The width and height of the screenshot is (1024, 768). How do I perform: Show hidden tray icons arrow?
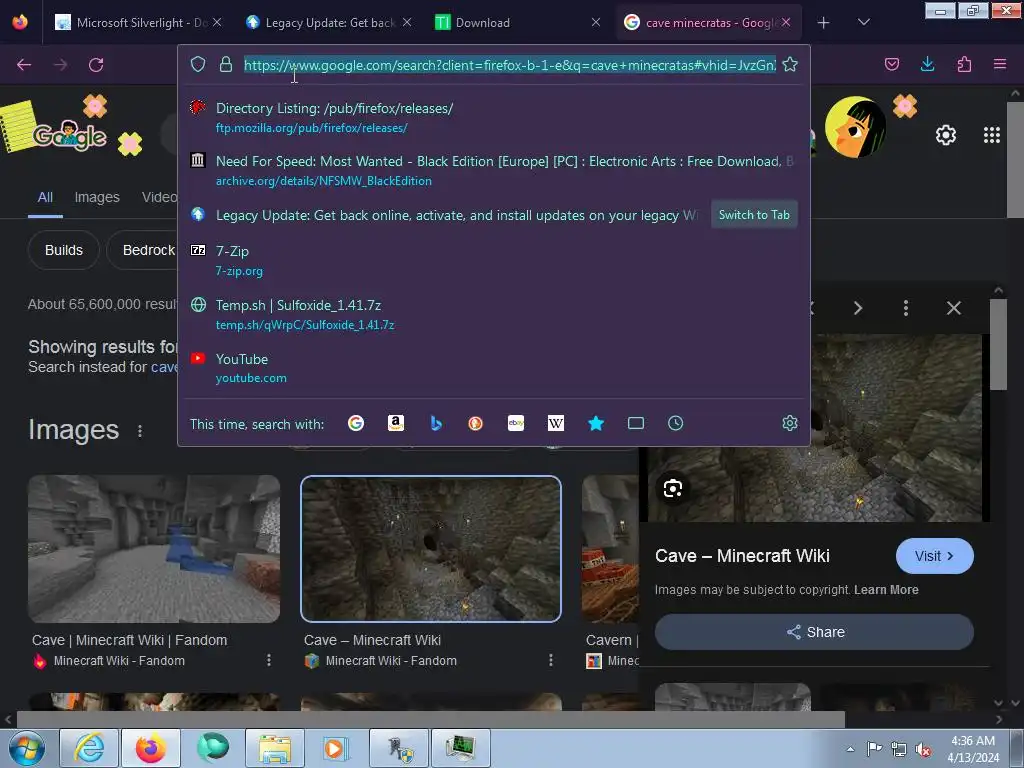[x=850, y=749]
